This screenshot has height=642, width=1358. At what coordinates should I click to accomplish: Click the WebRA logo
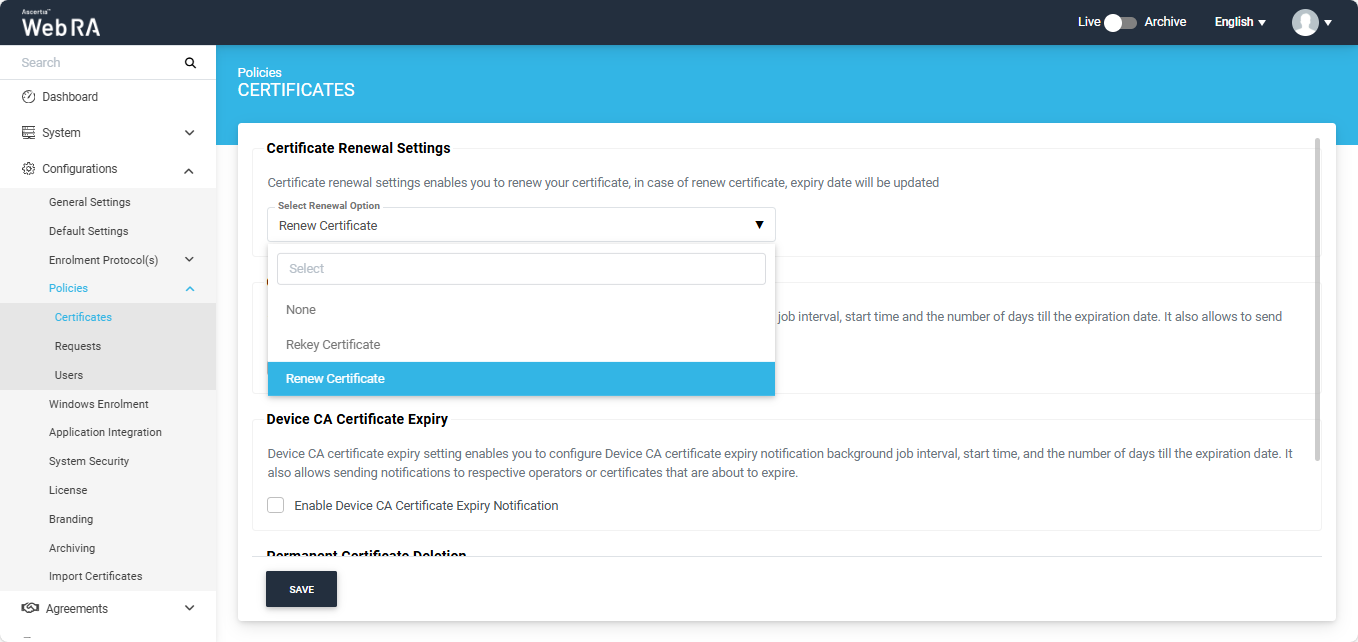61,24
